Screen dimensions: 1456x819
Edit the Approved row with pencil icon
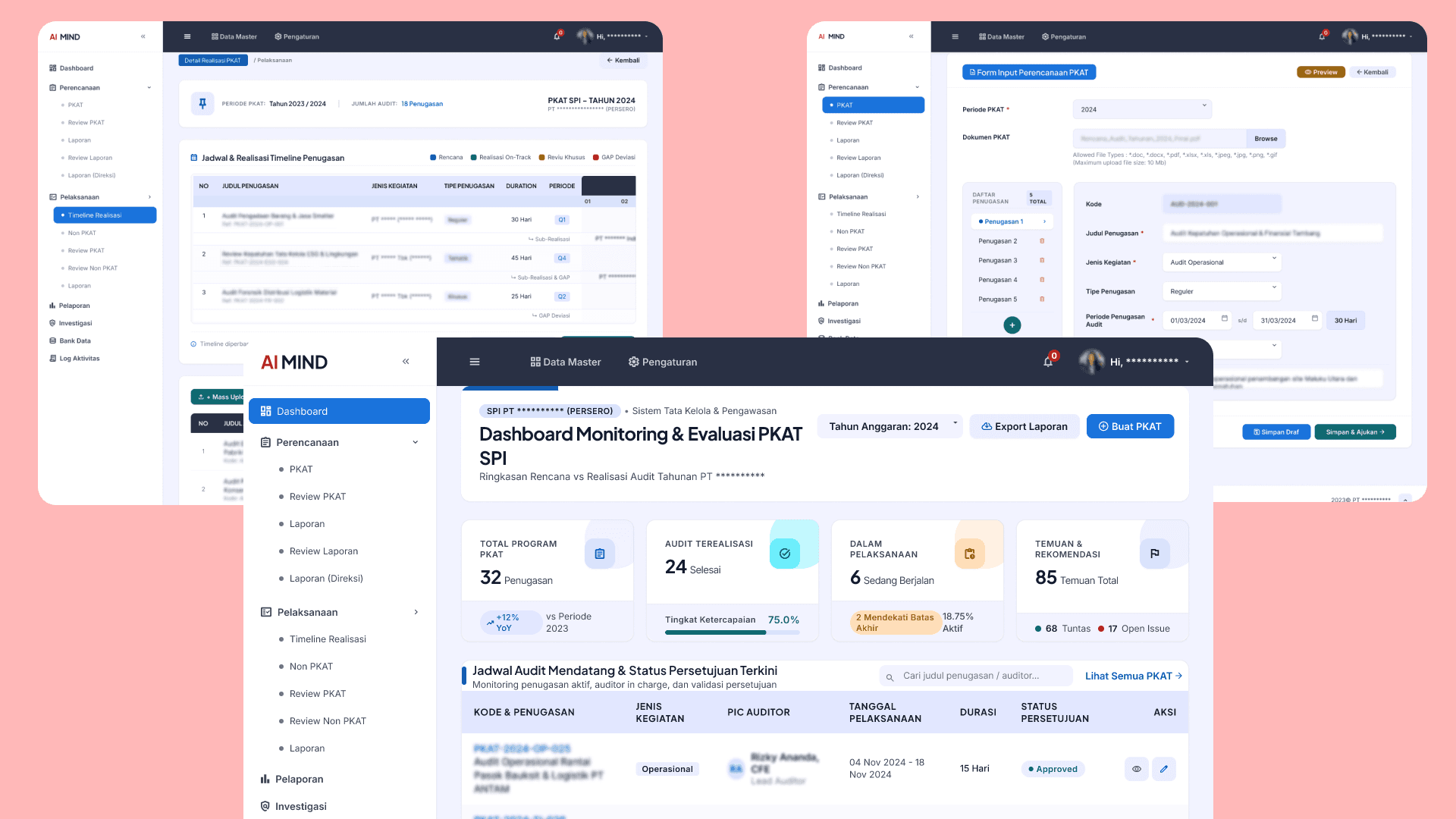click(x=1164, y=769)
